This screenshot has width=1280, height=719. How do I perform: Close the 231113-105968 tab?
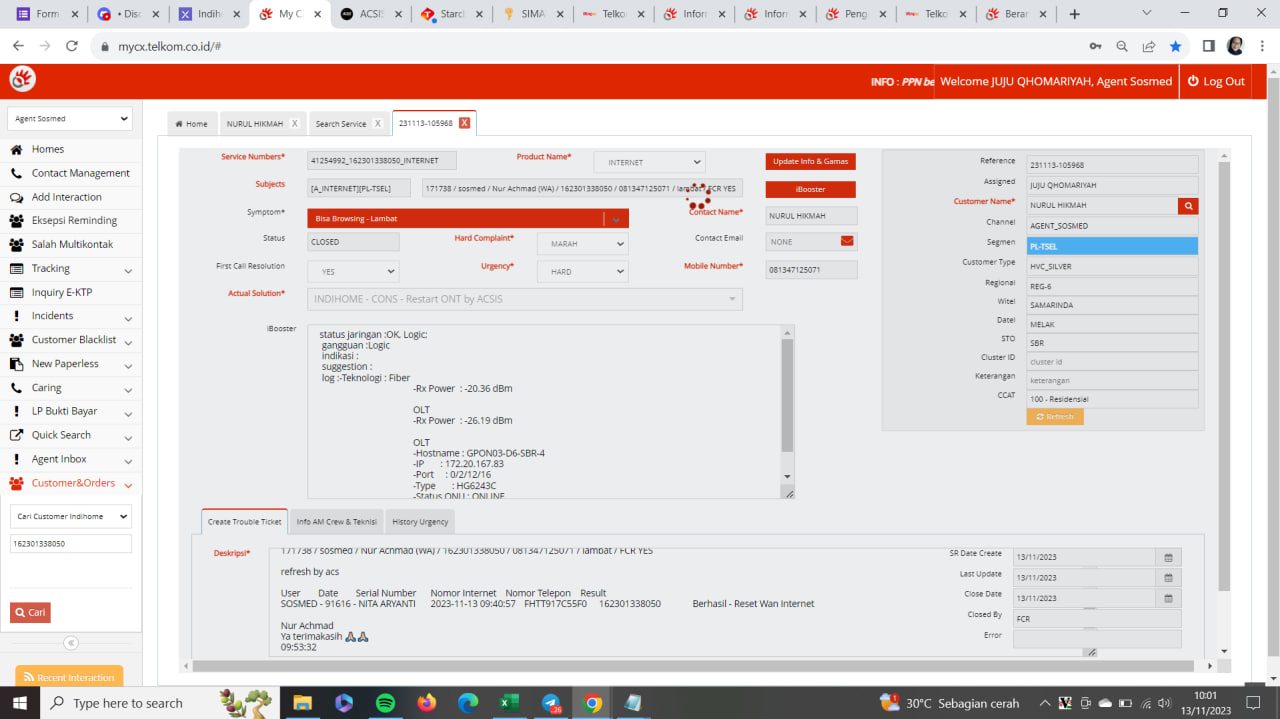pyautogui.click(x=464, y=123)
